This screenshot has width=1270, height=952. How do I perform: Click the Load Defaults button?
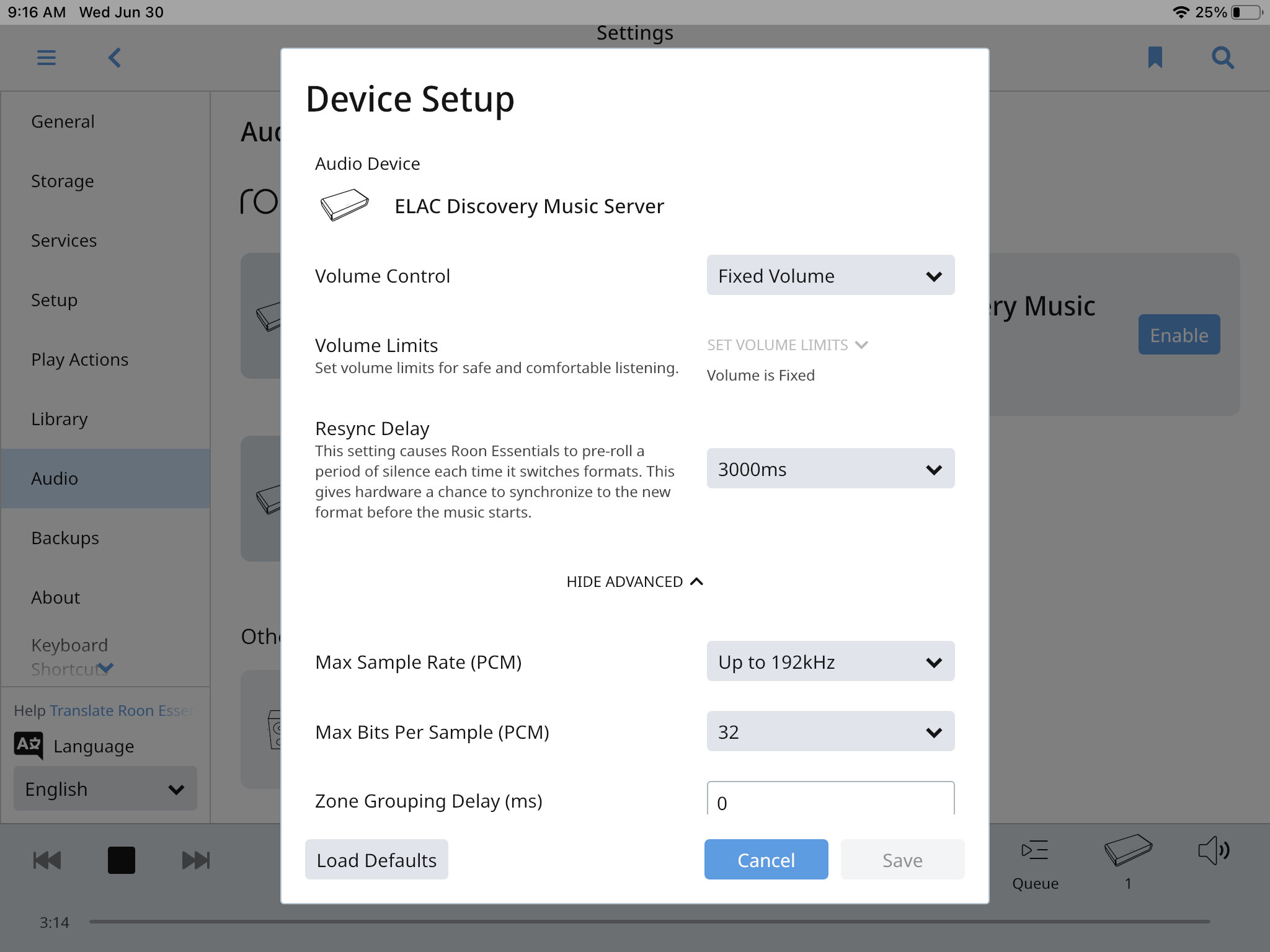(376, 860)
